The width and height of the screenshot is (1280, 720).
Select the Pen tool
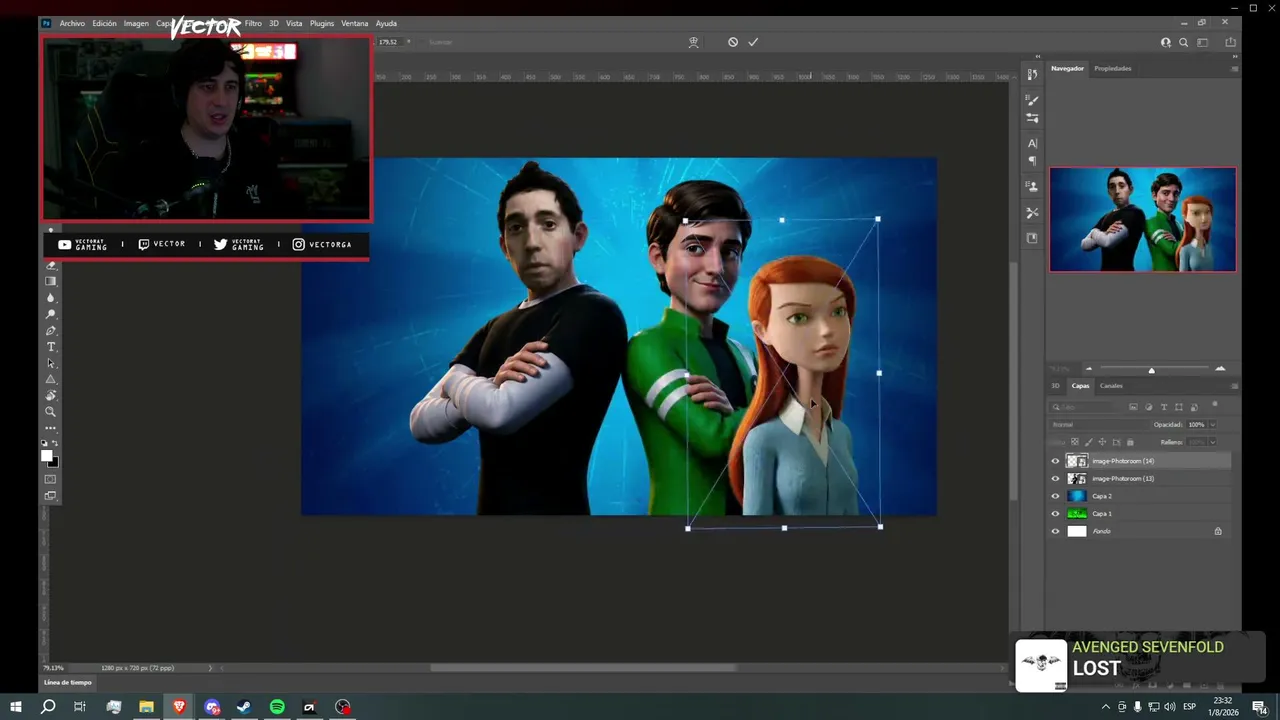(x=52, y=331)
